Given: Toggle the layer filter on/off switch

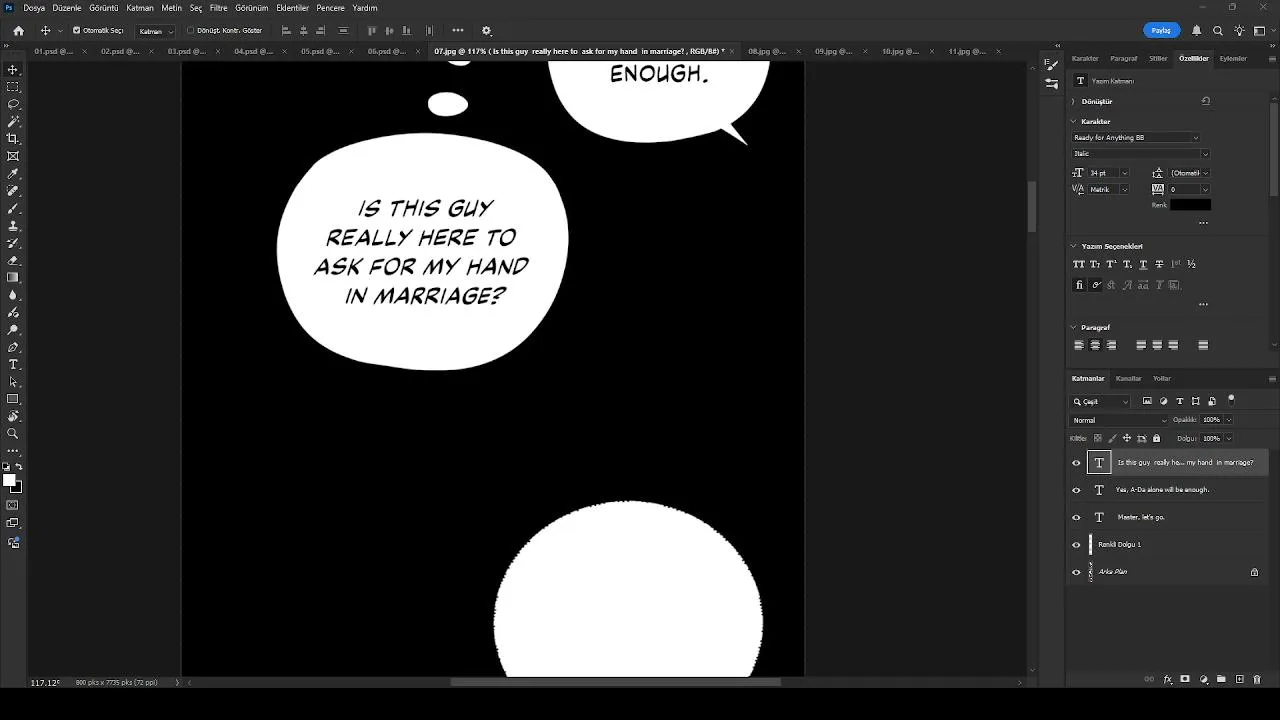Looking at the screenshot, I should [x=1231, y=400].
